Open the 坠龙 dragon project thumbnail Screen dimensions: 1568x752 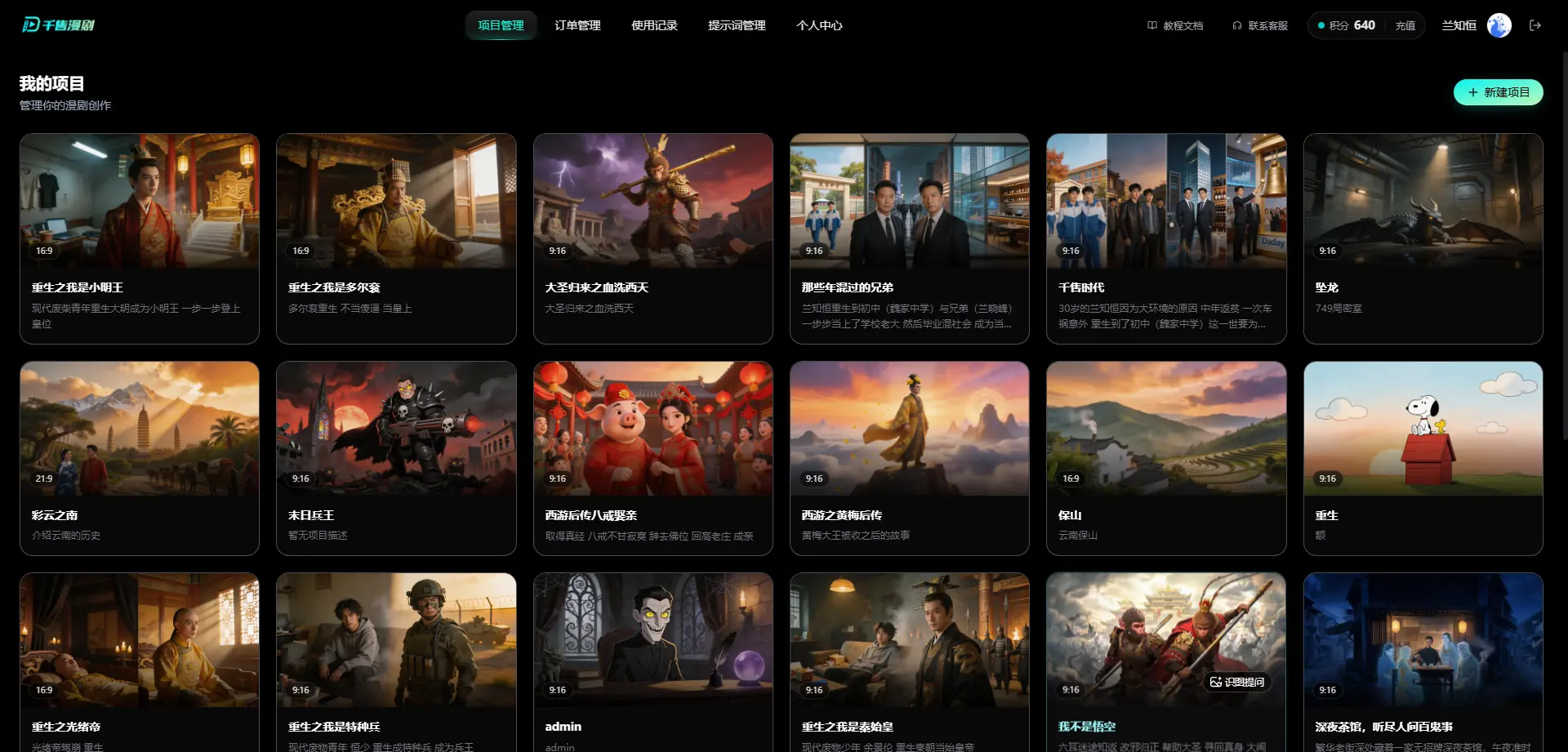coord(1423,201)
